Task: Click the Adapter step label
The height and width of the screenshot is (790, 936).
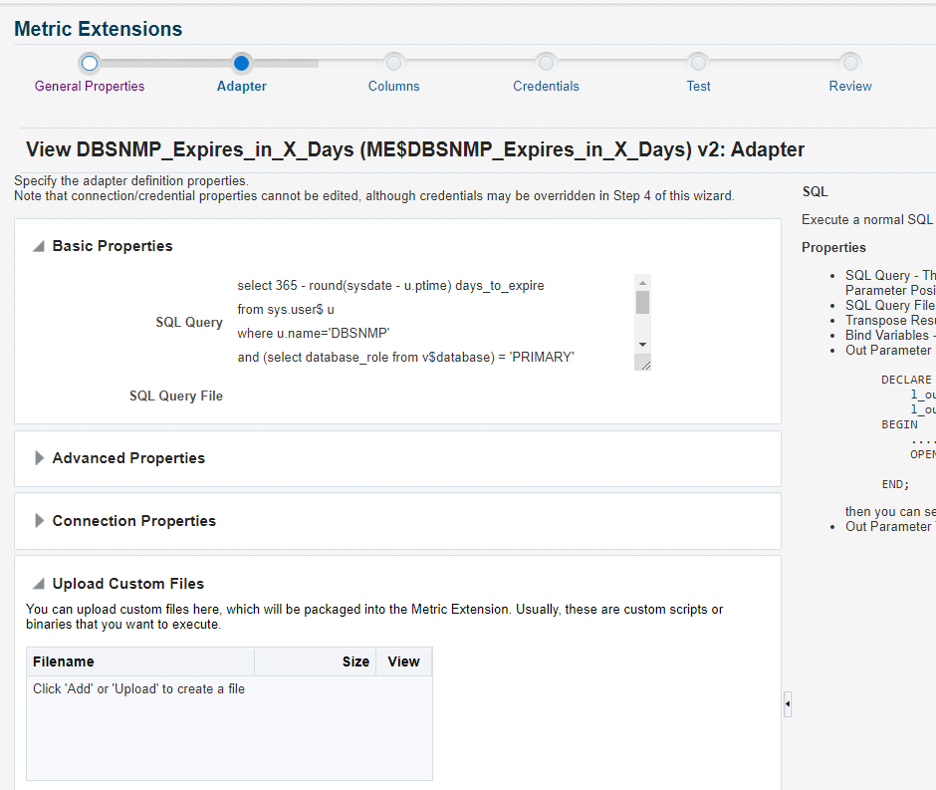Action: tap(242, 86)
